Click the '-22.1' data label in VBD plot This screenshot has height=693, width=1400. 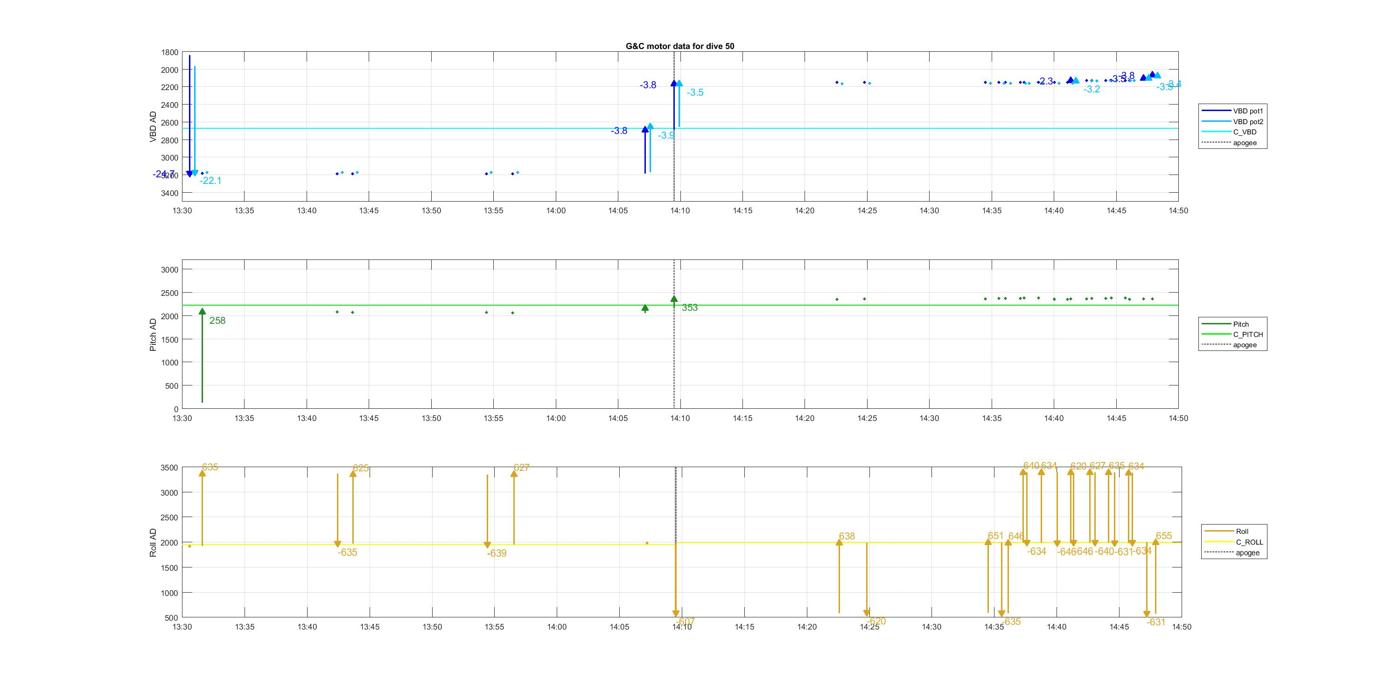(x=210, y=181)
